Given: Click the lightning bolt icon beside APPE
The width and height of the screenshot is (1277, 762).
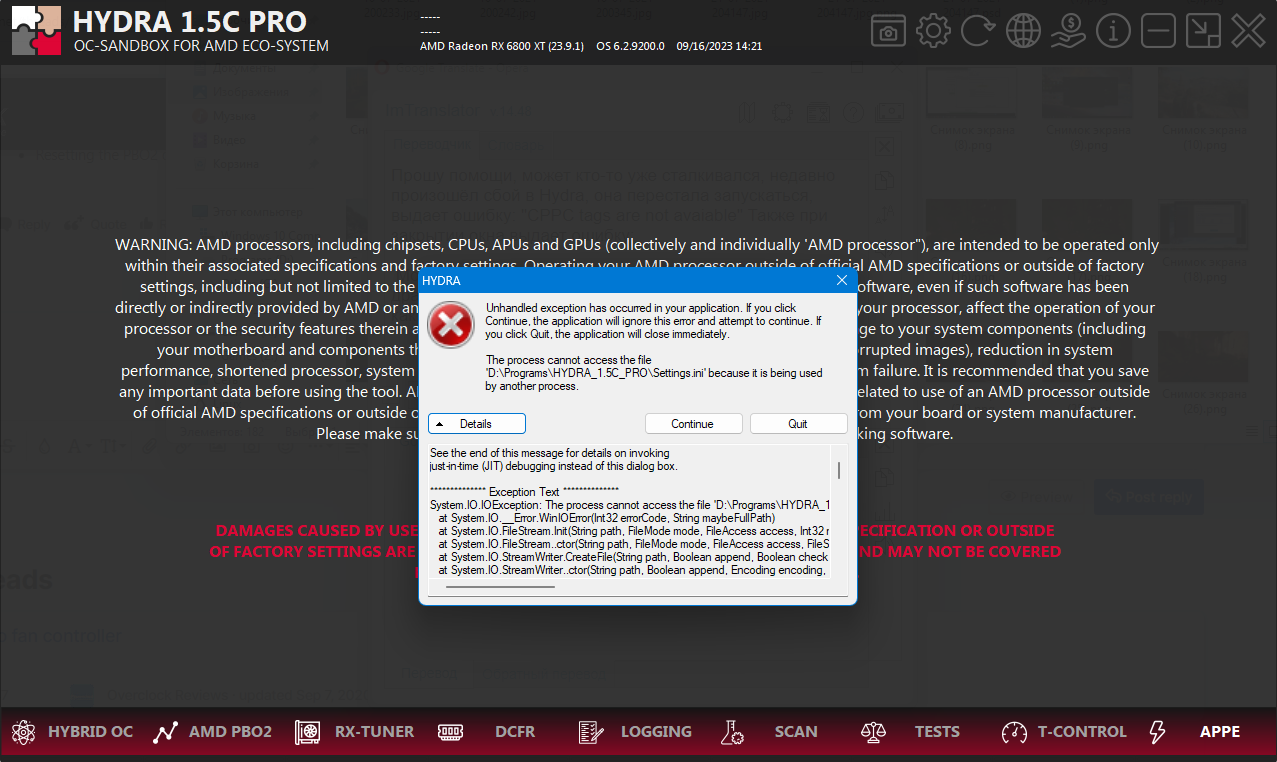Looking at the screenshot, I should 1157,732.
